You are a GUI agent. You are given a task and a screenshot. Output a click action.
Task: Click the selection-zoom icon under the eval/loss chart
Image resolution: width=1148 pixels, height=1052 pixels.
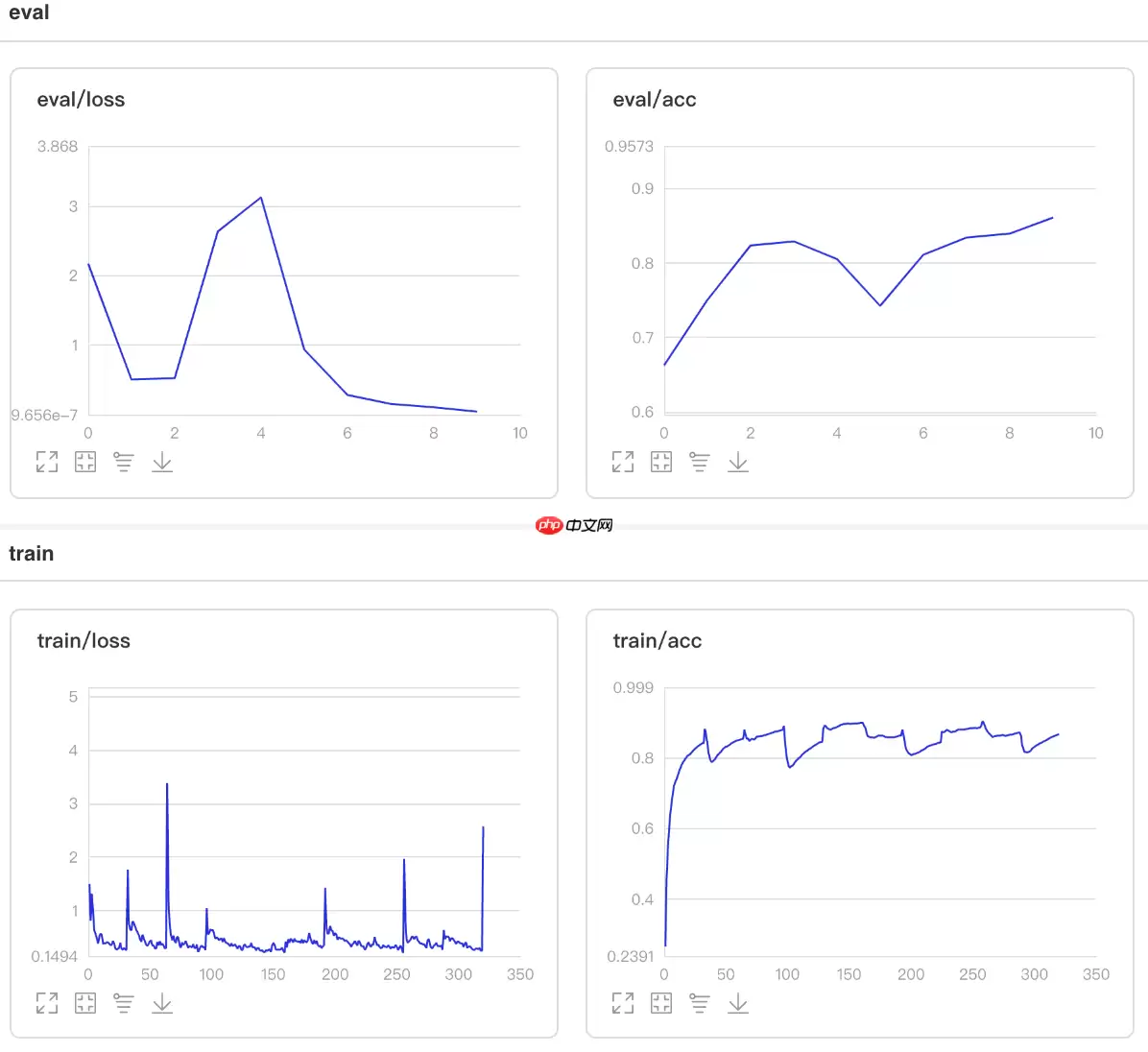(x=85, y=462)
